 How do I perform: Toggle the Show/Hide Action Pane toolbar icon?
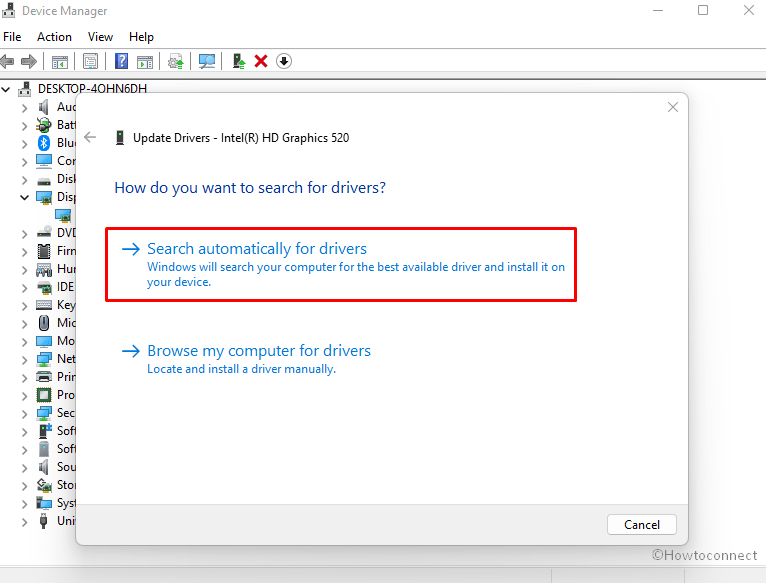pos(145,62)
